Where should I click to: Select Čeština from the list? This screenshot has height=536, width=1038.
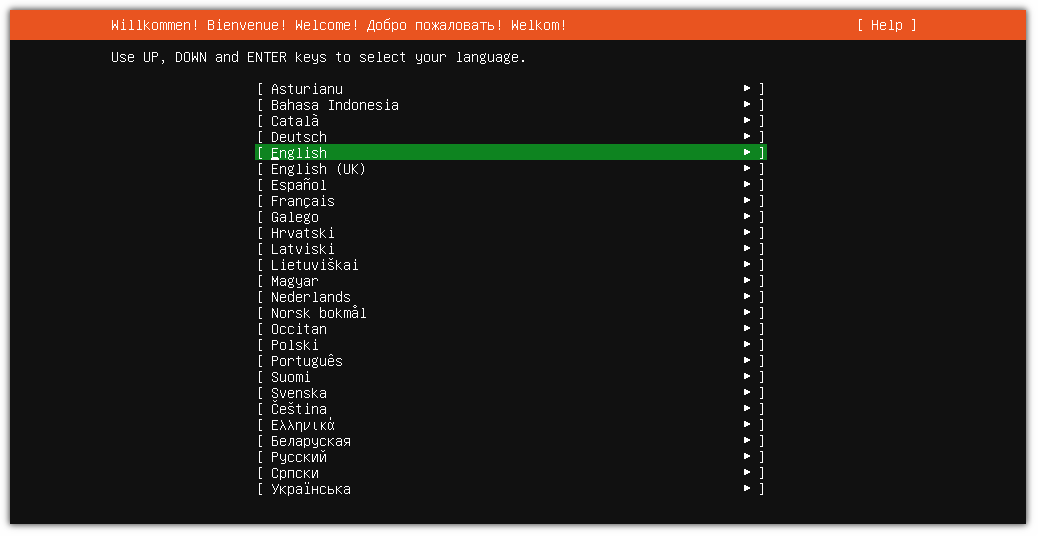tap(510, 409)
